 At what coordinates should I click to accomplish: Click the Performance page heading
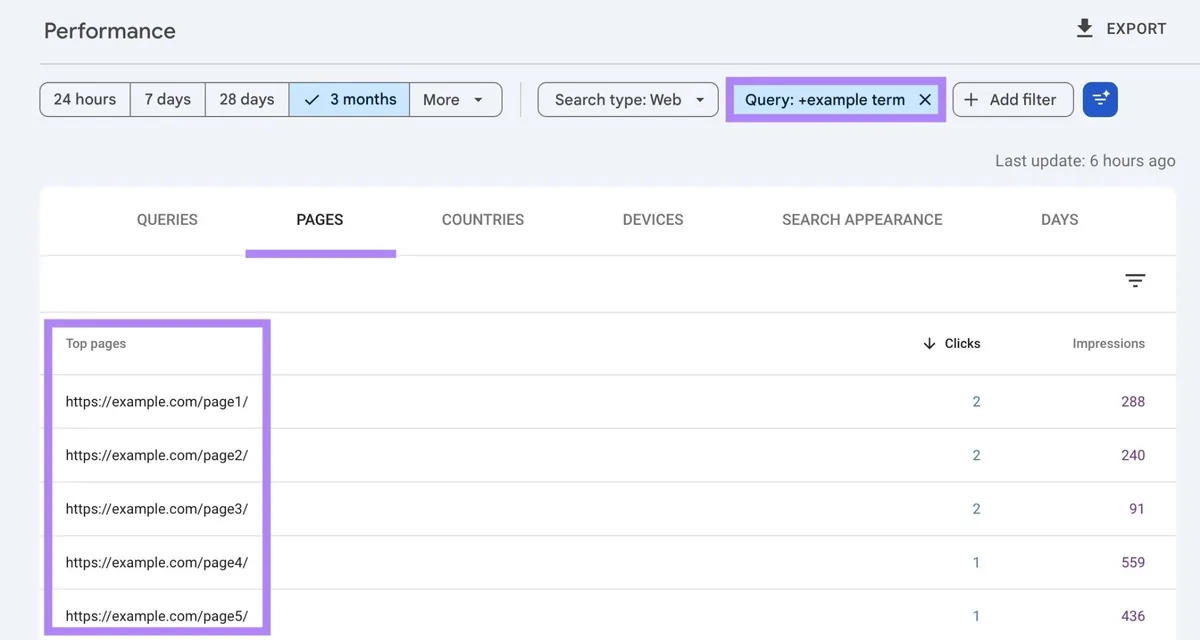(110, 31)
